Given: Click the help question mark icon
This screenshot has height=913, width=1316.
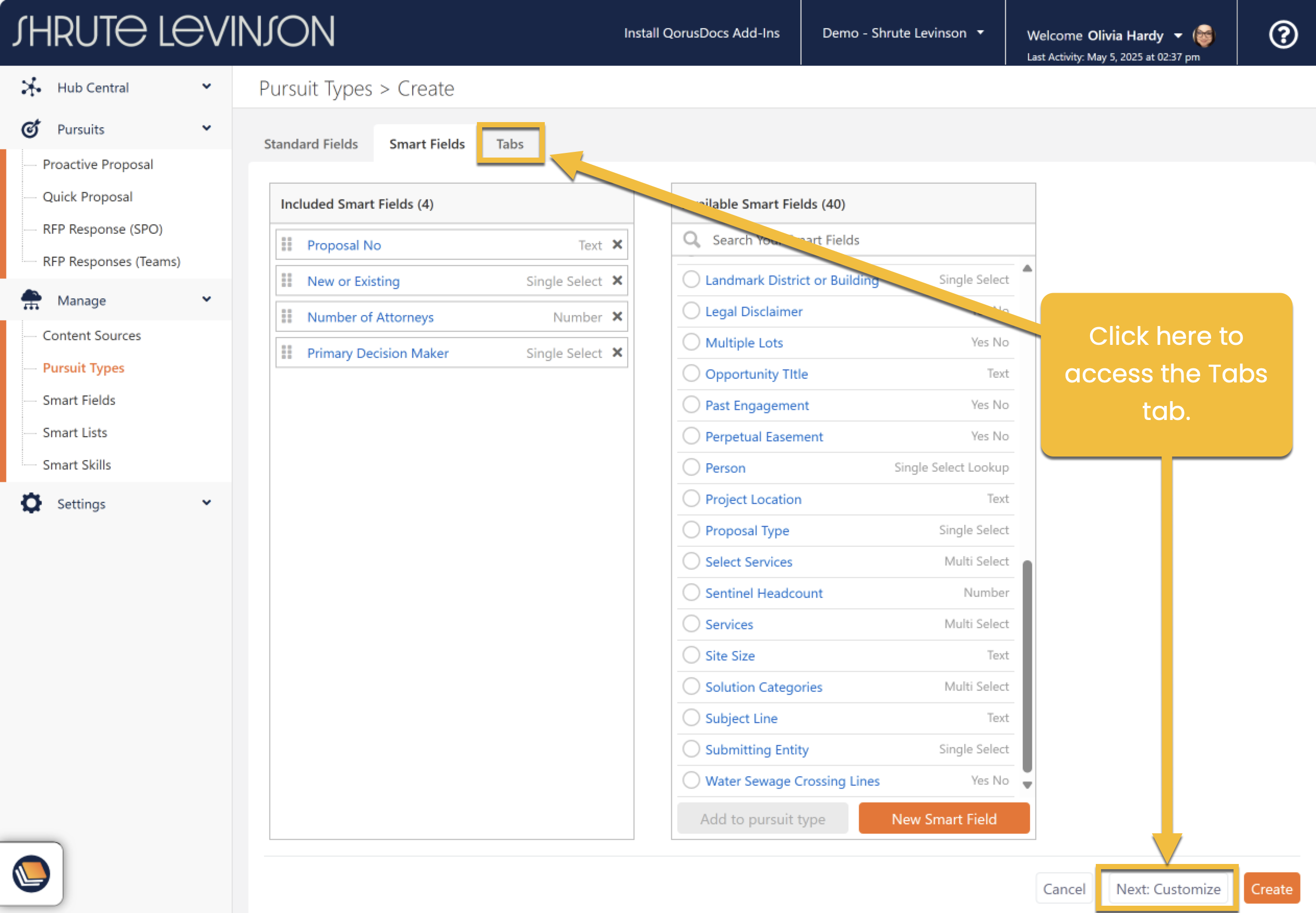Looking at the screenshot, I should tap(1283, 34).
